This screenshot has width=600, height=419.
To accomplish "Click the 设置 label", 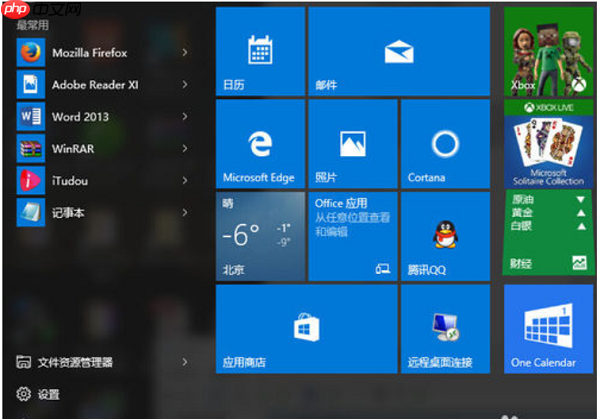I will [x=49, y=394].
